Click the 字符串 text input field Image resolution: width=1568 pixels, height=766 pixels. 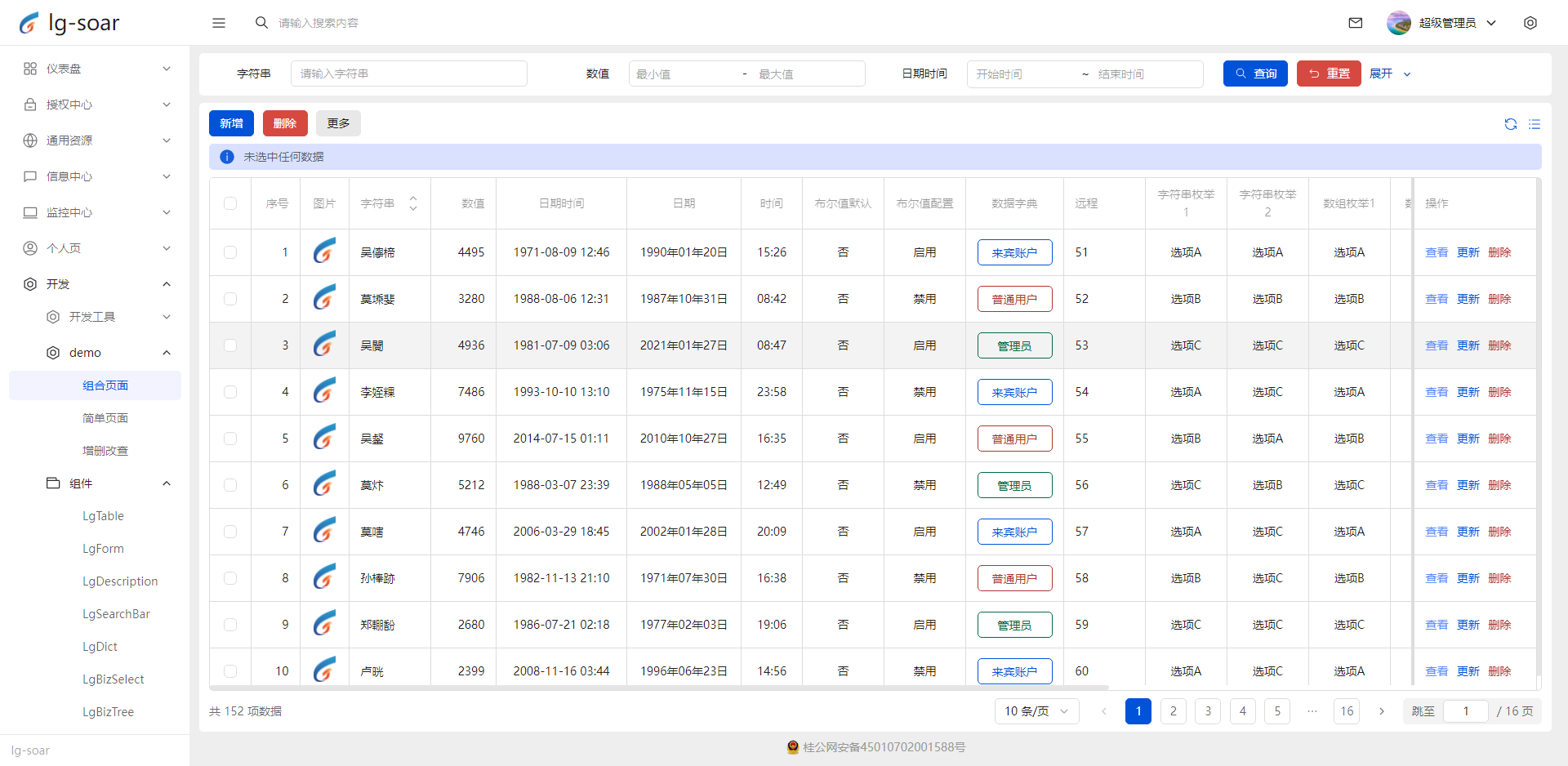(409, 73)
